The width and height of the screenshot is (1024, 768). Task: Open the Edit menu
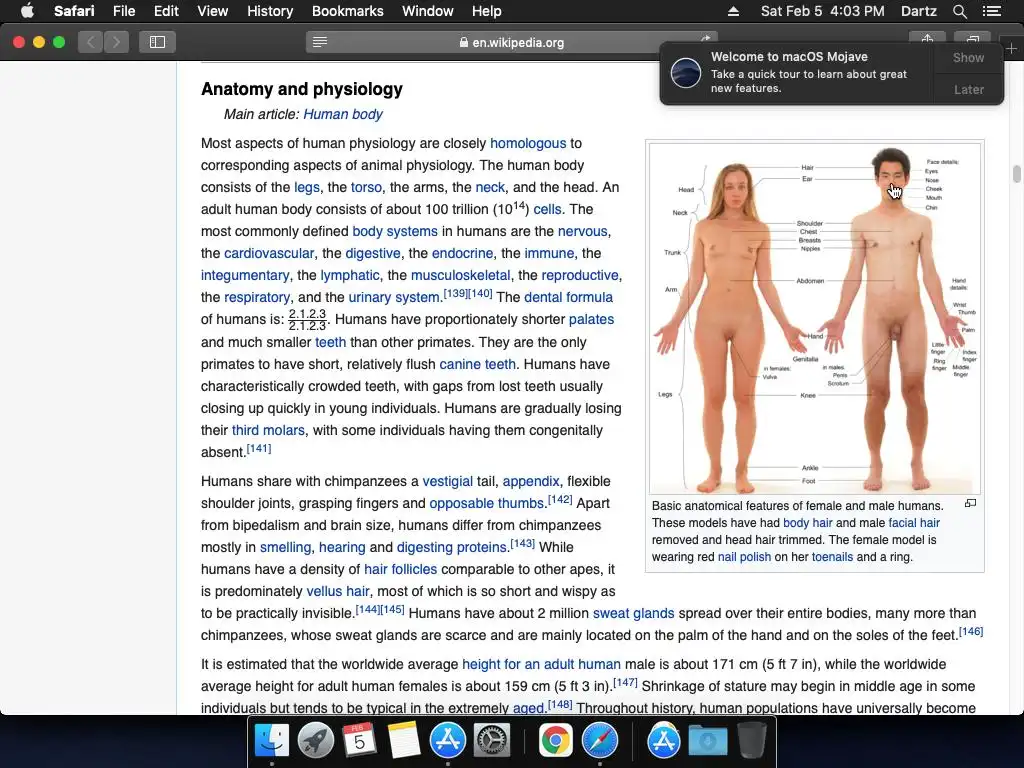click(x=166, y=11)
